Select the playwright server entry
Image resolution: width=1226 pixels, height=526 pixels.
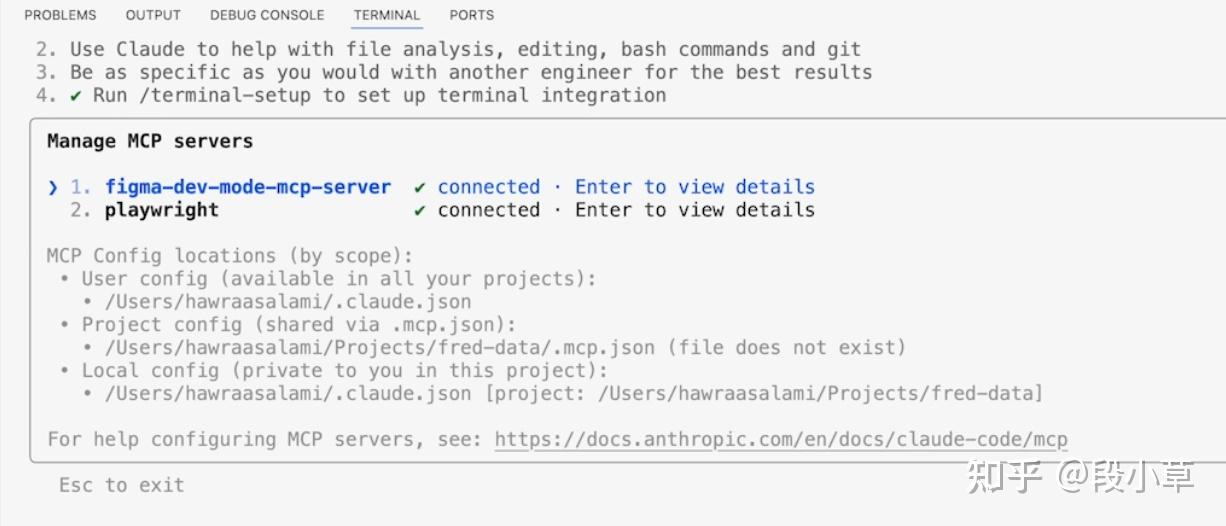coord(161,210)
